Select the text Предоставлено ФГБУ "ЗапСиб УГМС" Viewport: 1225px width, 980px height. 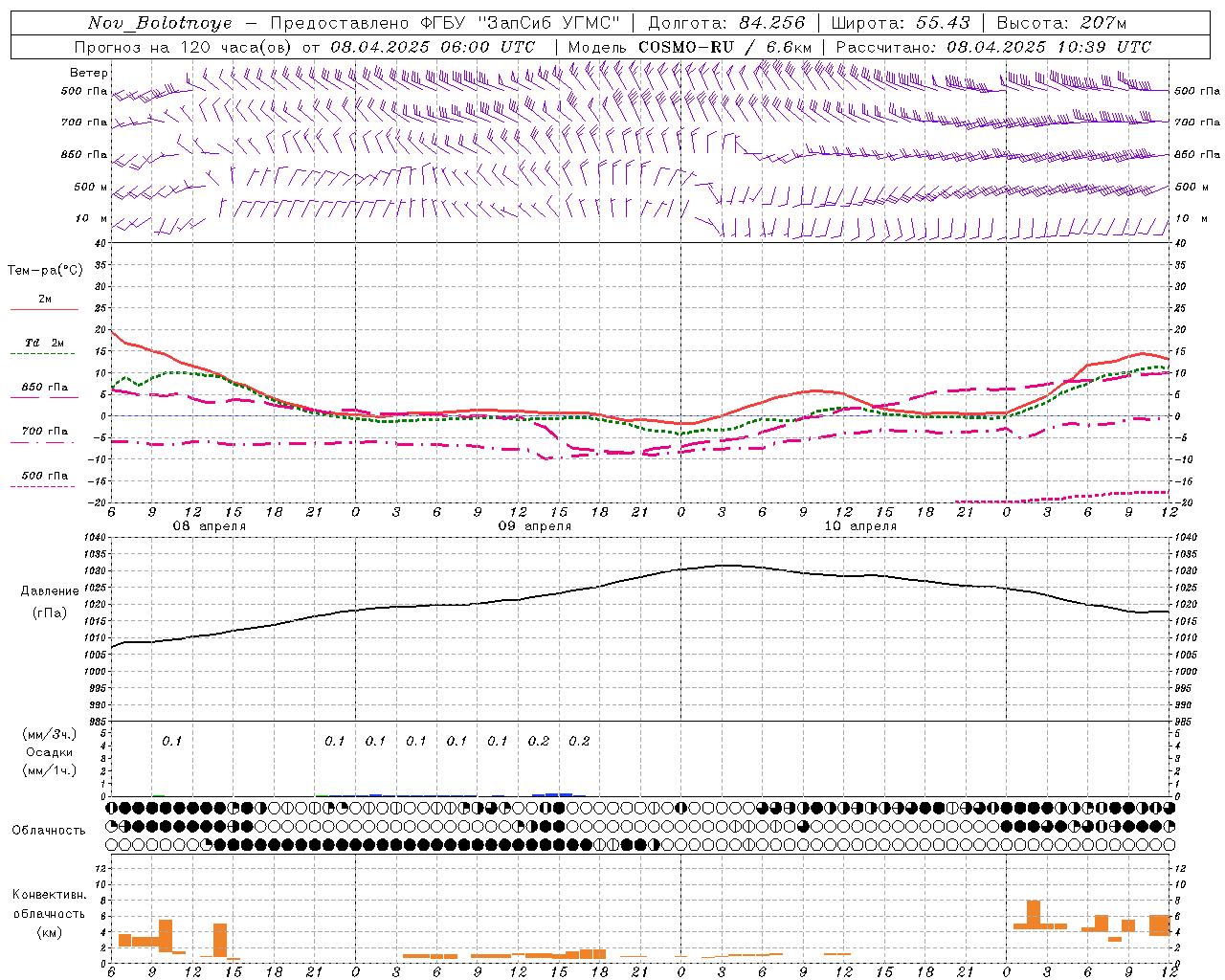coord(445,23)
